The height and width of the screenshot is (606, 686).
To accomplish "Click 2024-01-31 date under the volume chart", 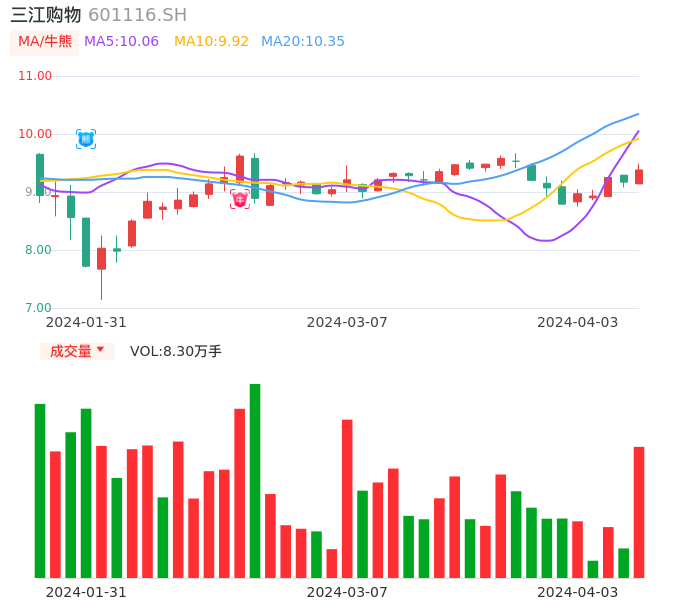I will tap(86, 592).
